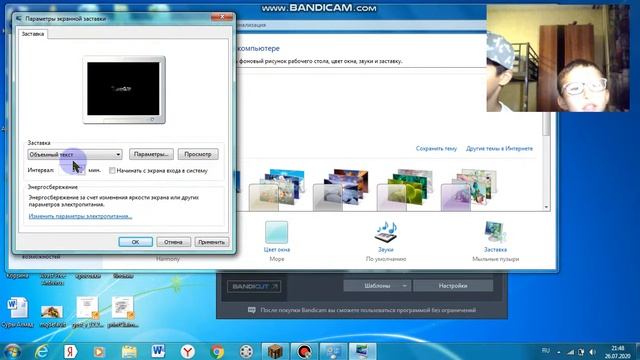Click the Сохранить тему link
Screen dimensions: 640x360
[436, 149]
